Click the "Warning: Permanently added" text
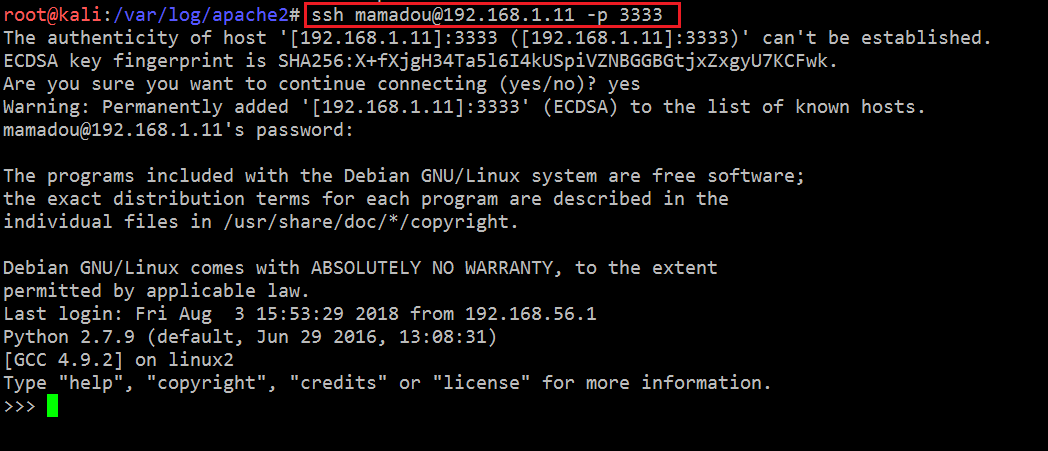This screenshot has width=1048, height=451. (147, 107)
